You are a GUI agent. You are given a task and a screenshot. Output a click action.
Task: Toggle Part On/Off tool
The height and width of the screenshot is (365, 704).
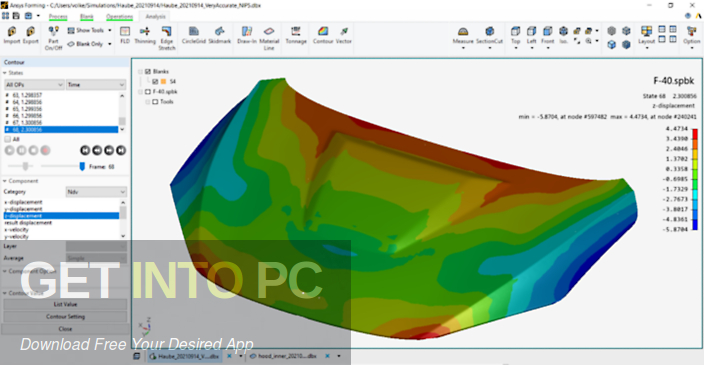click(x=53, y=38)
